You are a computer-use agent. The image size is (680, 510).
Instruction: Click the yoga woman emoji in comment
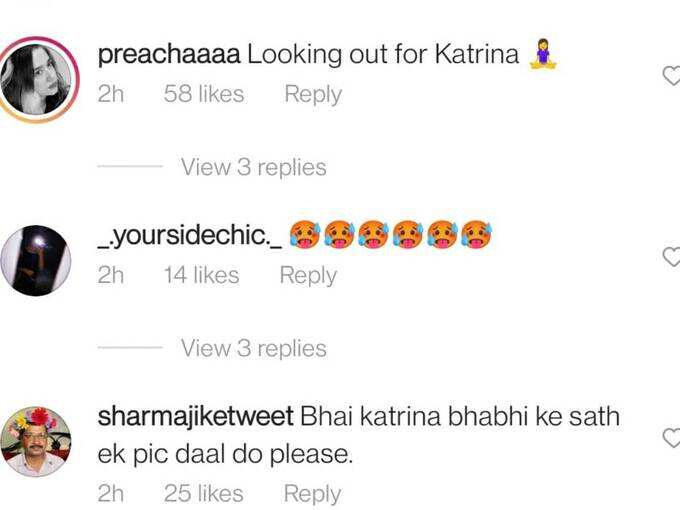[543, 55]
